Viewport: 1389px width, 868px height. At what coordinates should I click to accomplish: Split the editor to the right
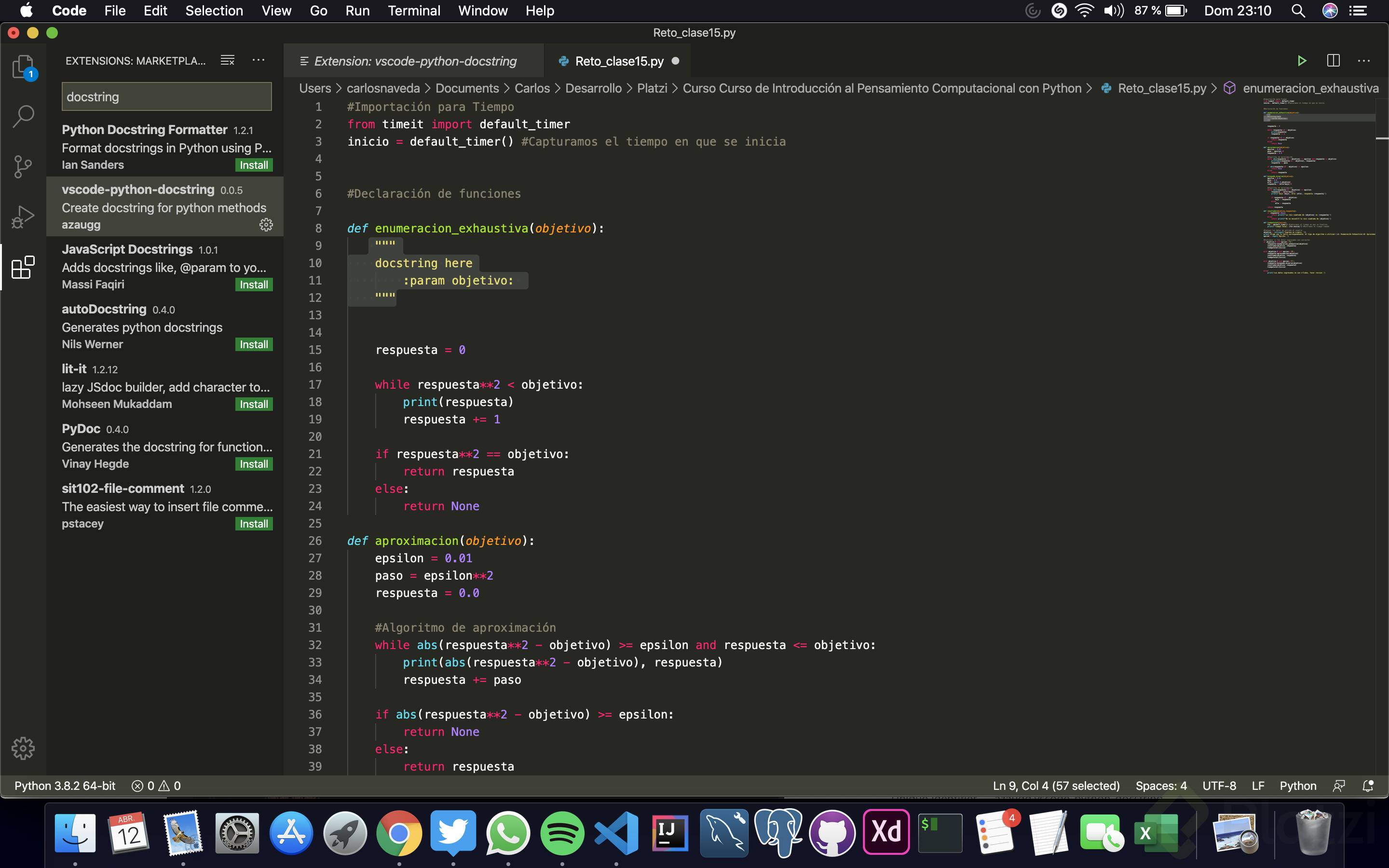click(x=1333, y=61)
